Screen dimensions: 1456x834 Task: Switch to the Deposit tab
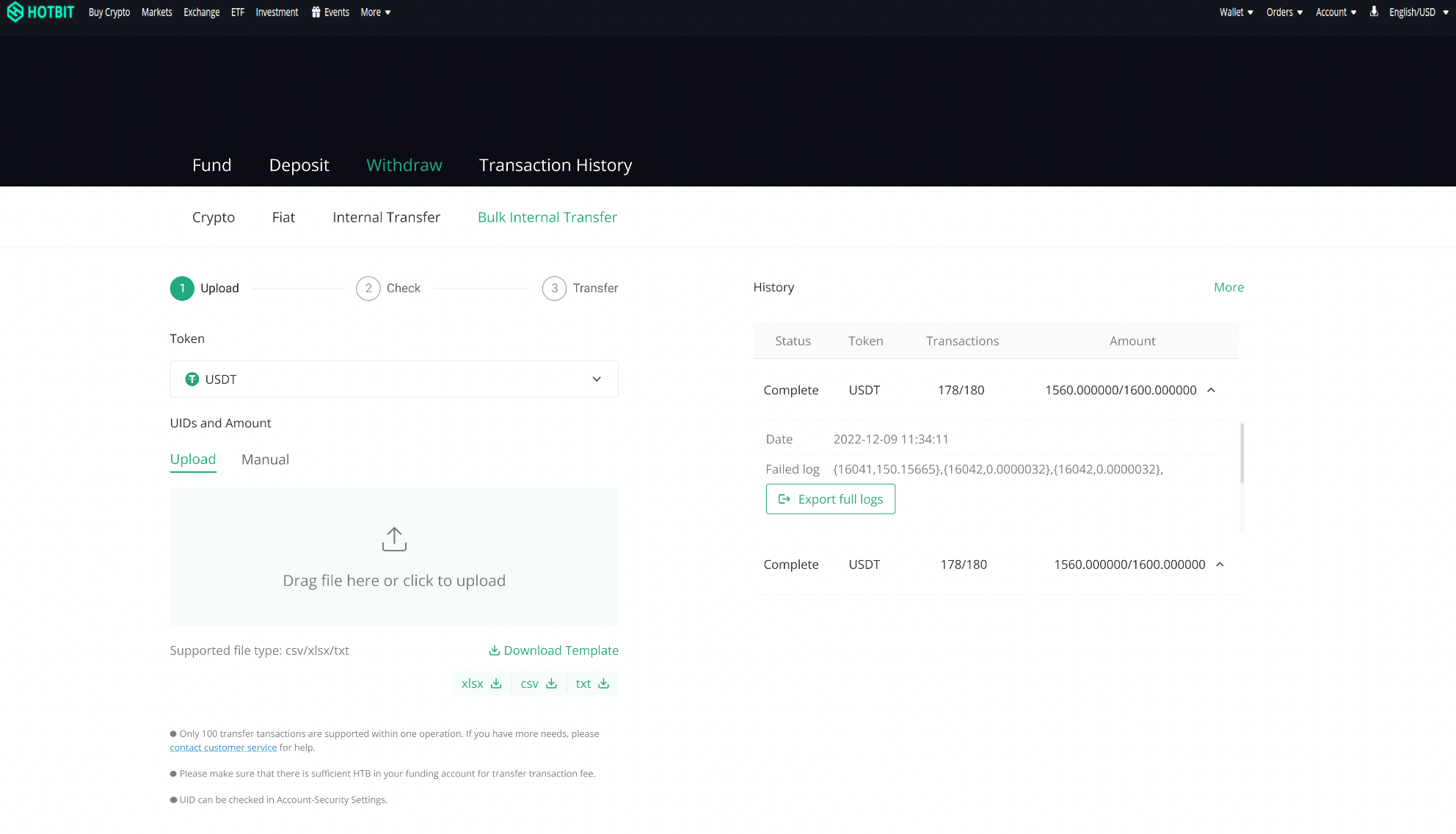299,164
